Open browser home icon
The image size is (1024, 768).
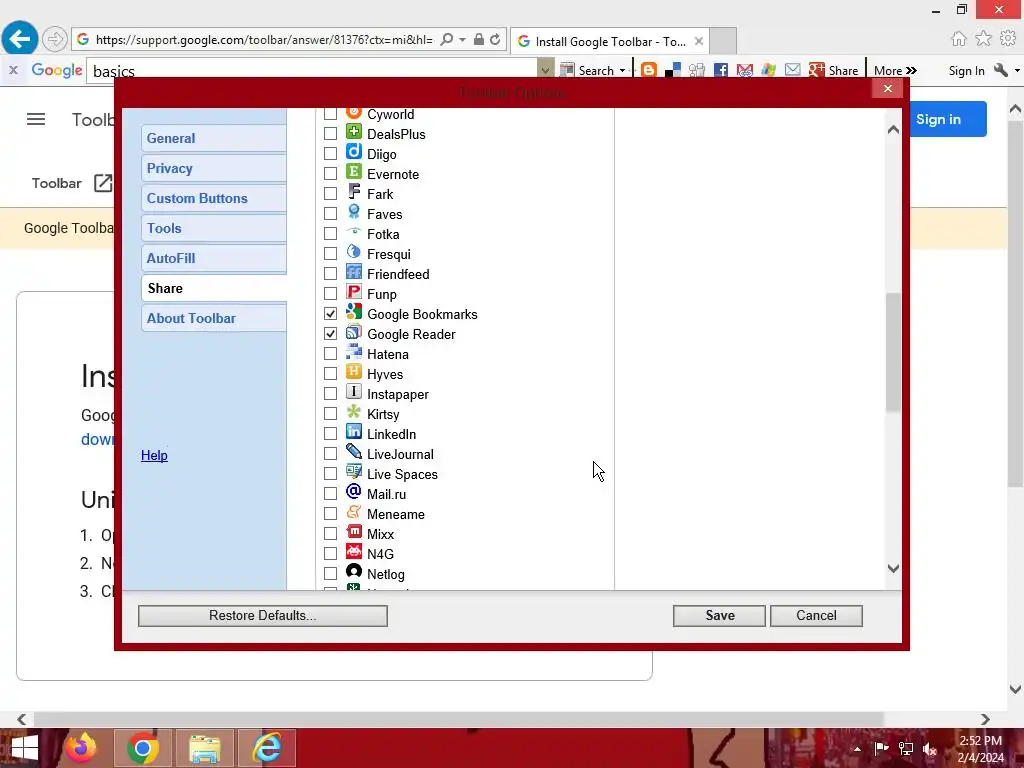[x=958, y=39]
